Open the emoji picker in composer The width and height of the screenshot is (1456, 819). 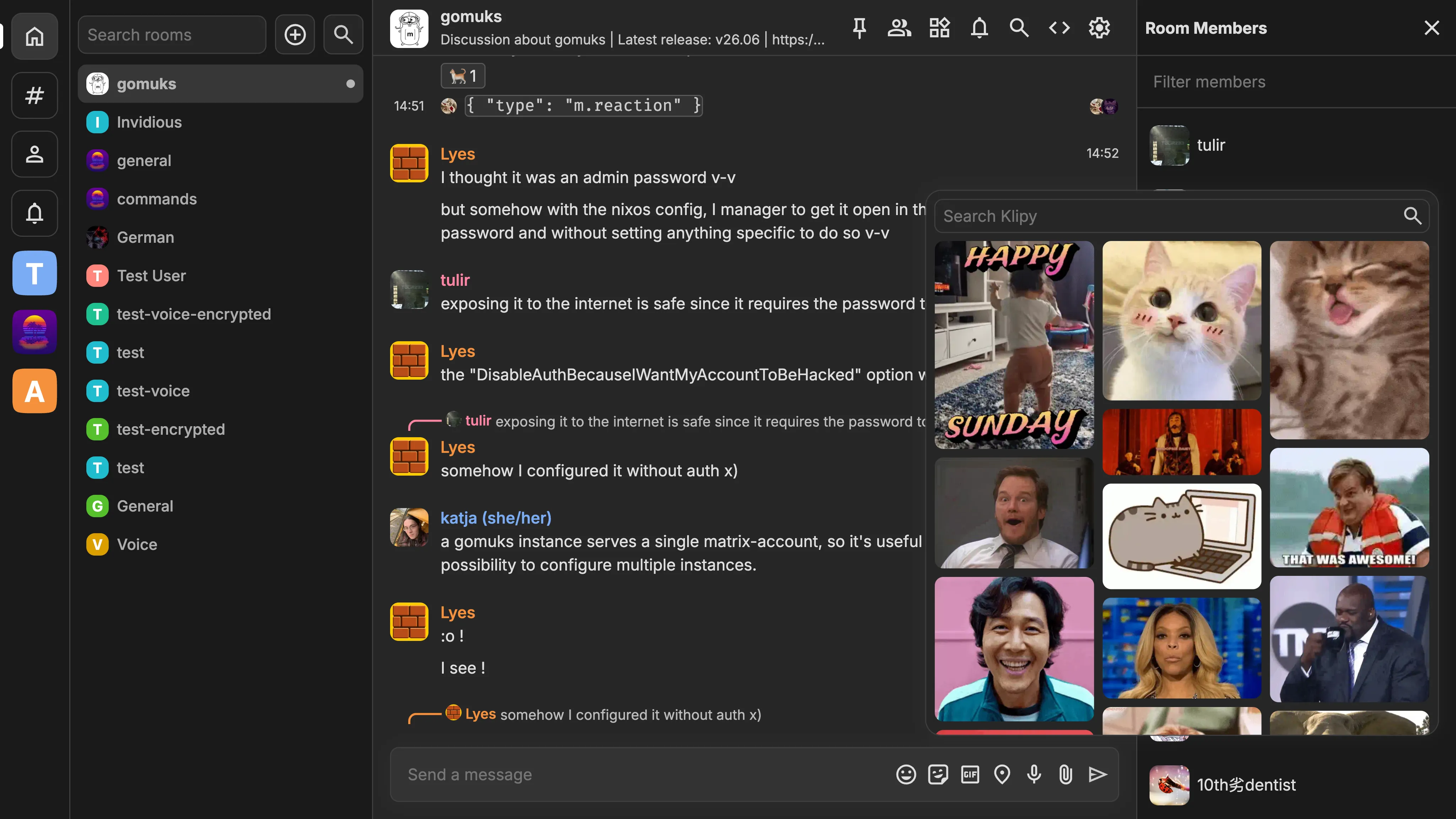coord(906,774)
